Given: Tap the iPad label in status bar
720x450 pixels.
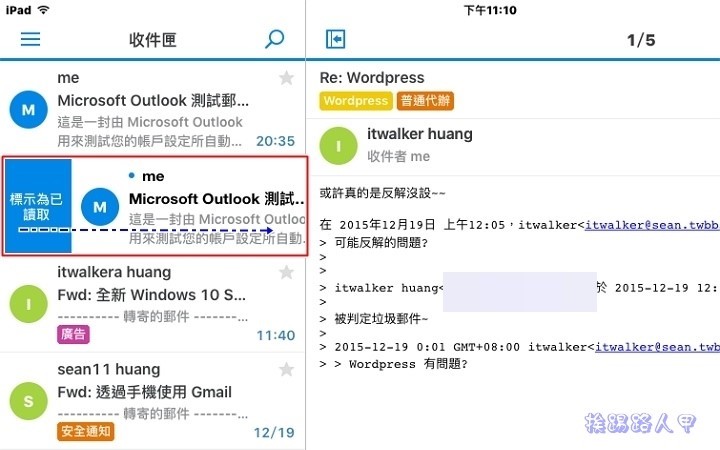Looking at the screenshot, I should (x=18, y=10).
